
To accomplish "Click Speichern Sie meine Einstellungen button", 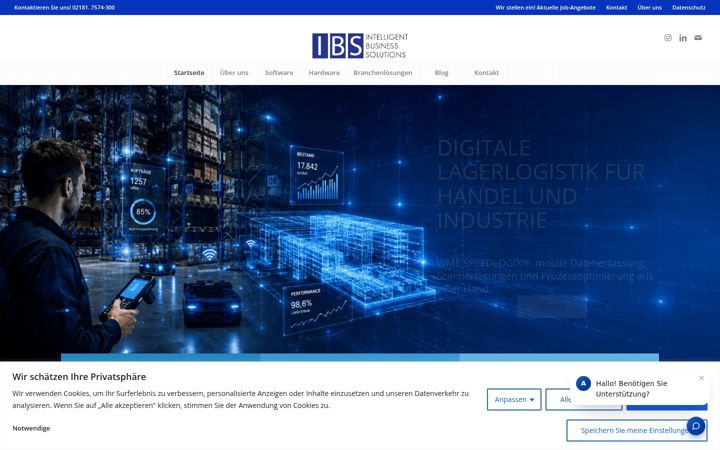I will (636, 430).
